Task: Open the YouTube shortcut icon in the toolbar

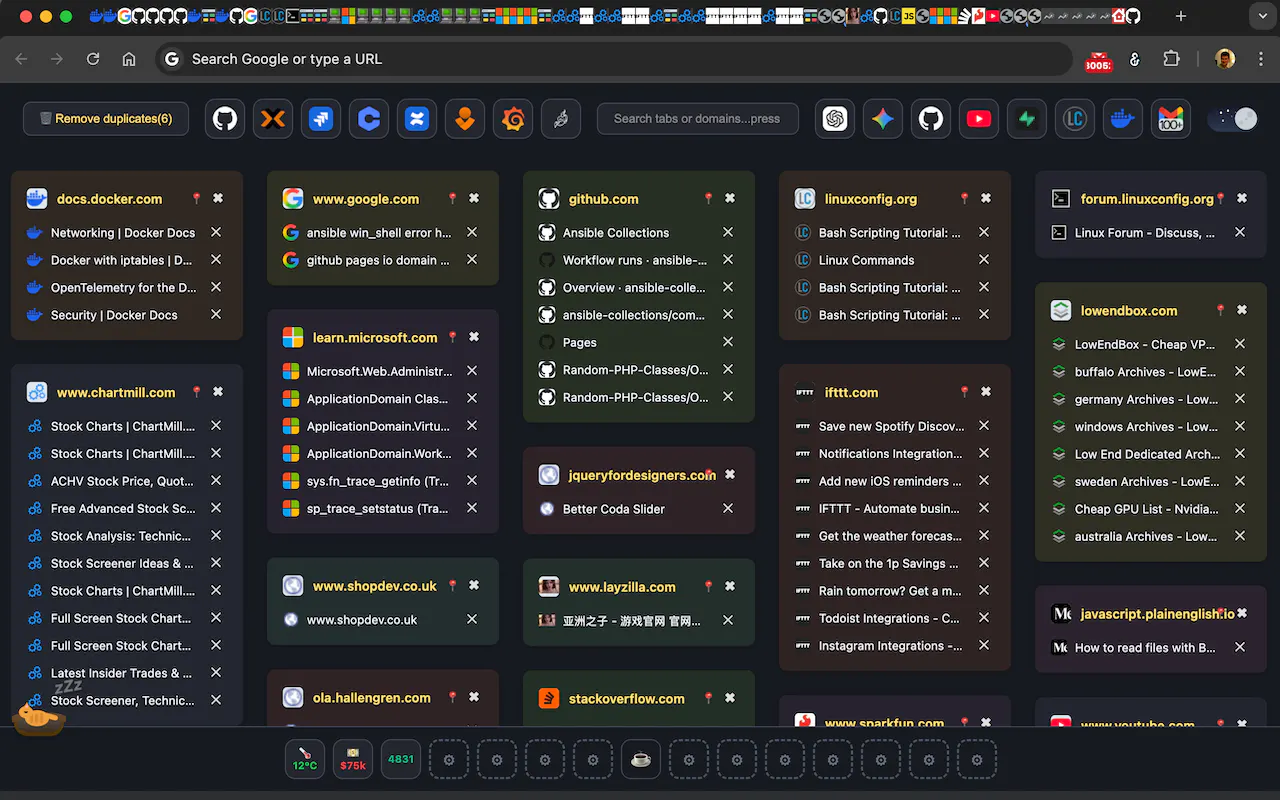Action: pos(979,119)
